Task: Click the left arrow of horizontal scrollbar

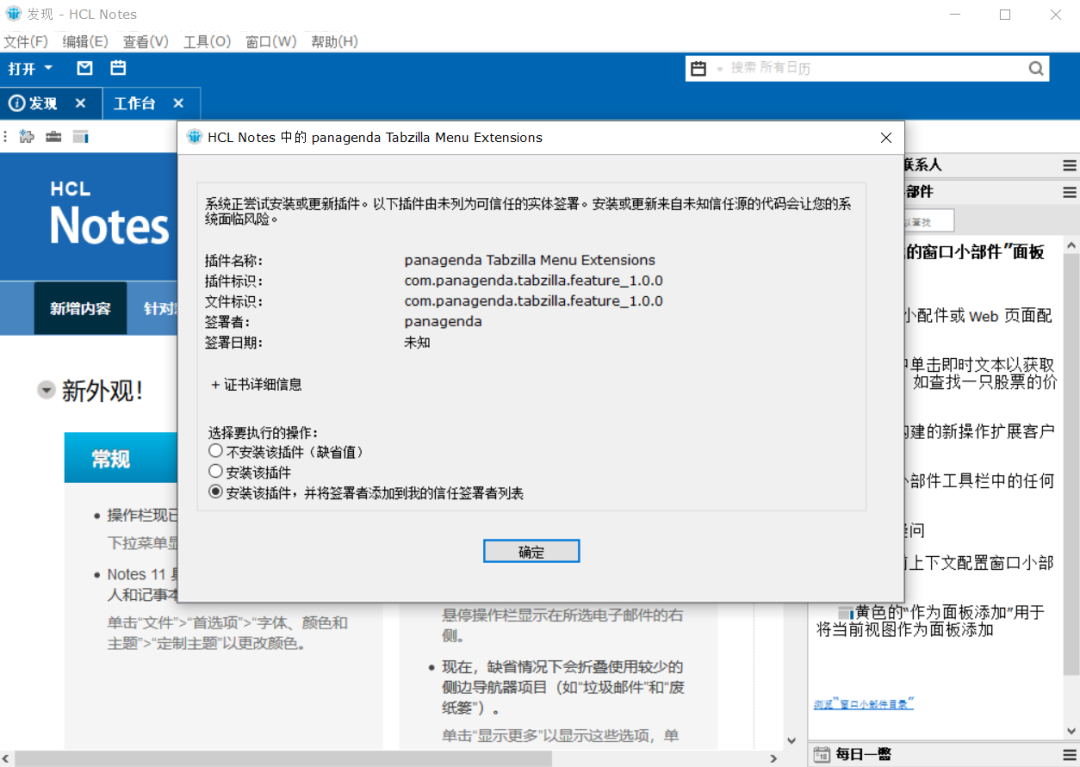Action: [x=6, y=759]
